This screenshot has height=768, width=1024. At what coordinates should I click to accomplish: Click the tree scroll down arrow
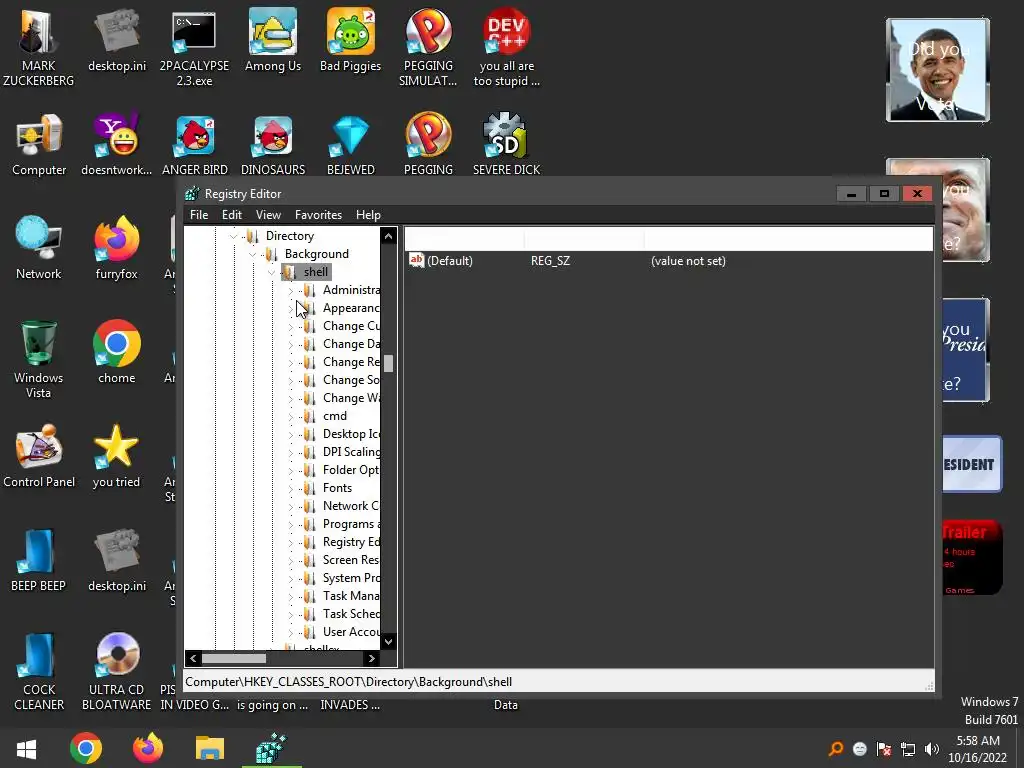[x=389, y=641]
